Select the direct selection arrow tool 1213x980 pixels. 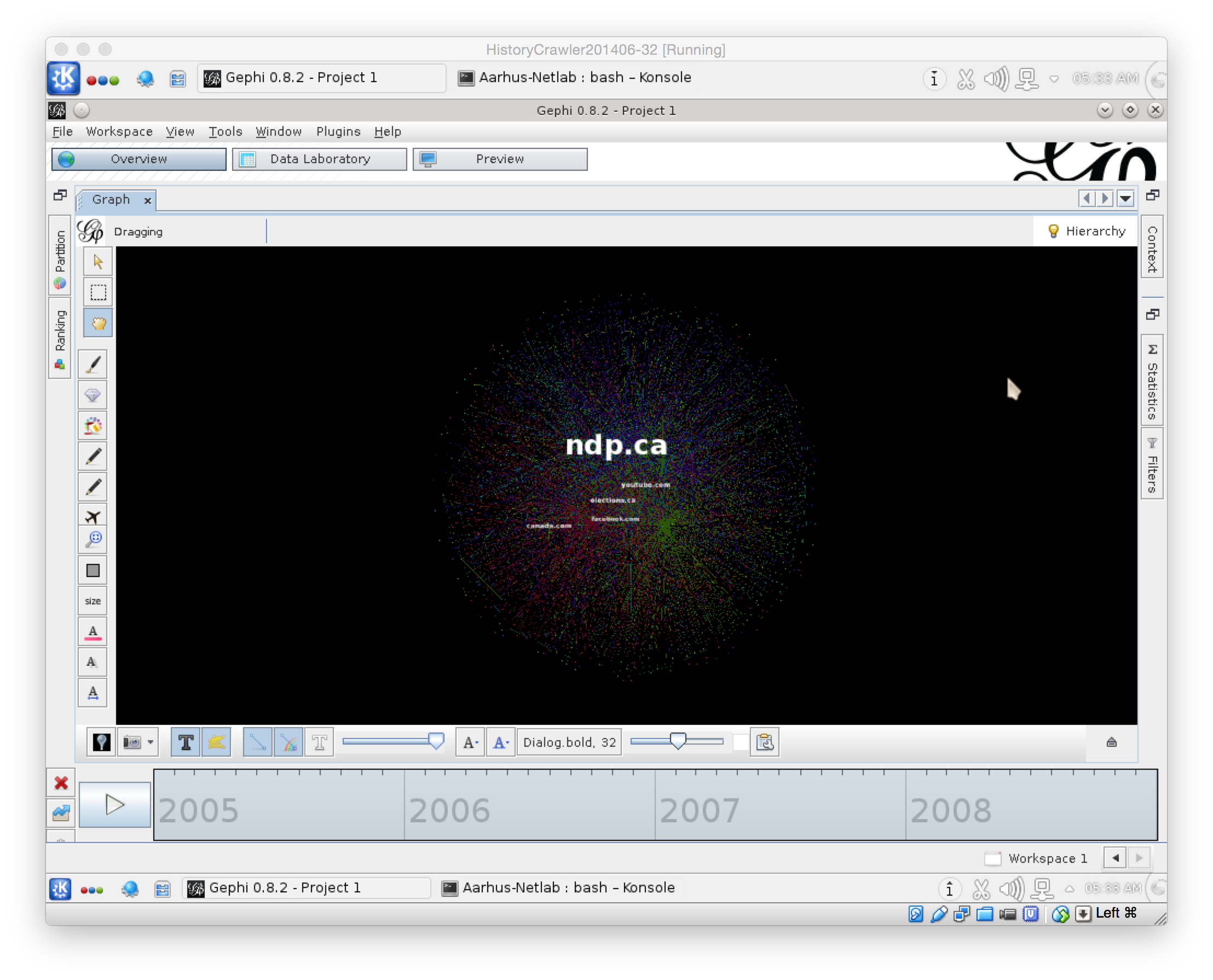click(98, 262)
